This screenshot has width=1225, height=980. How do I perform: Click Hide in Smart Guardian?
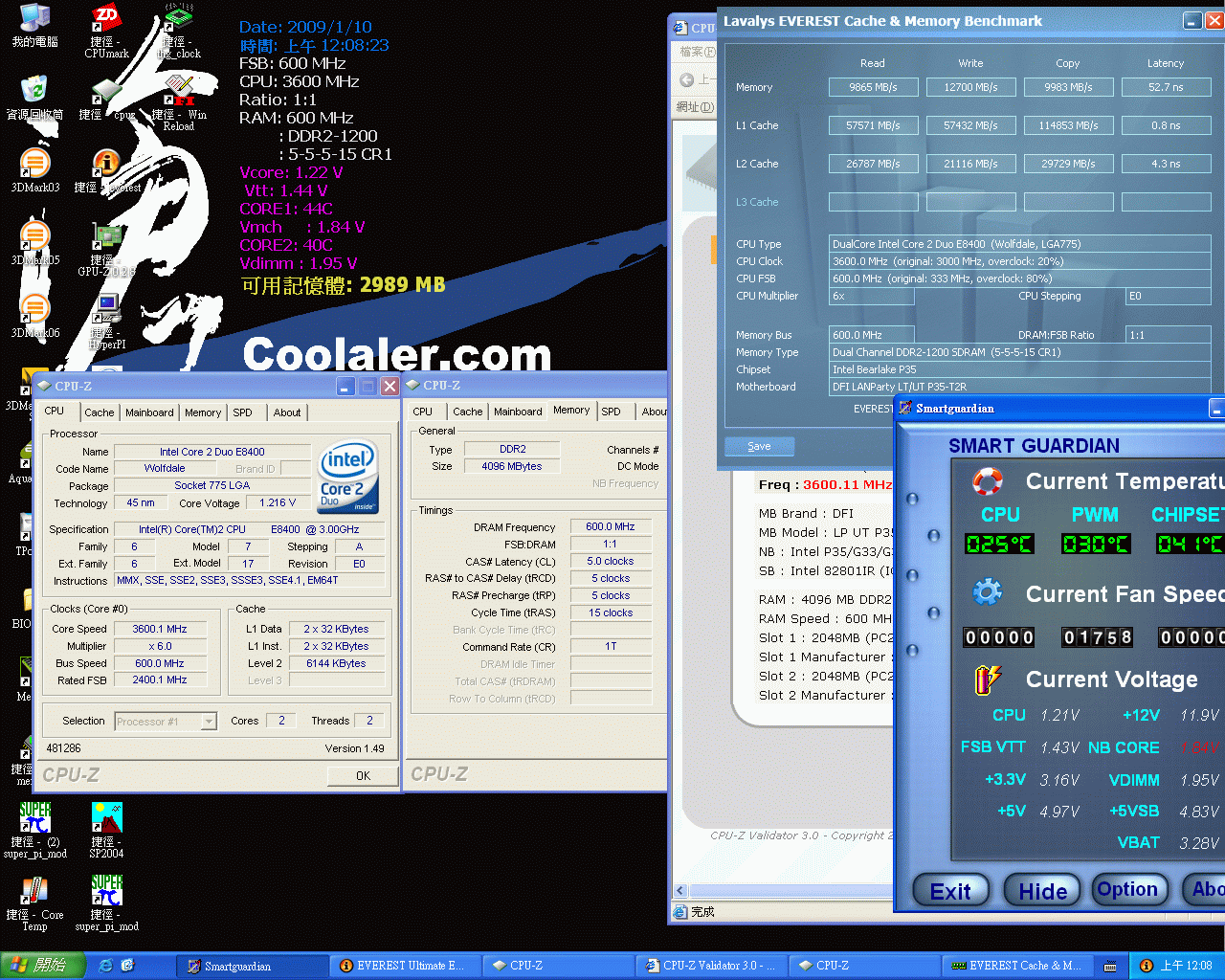(1042, 891)
